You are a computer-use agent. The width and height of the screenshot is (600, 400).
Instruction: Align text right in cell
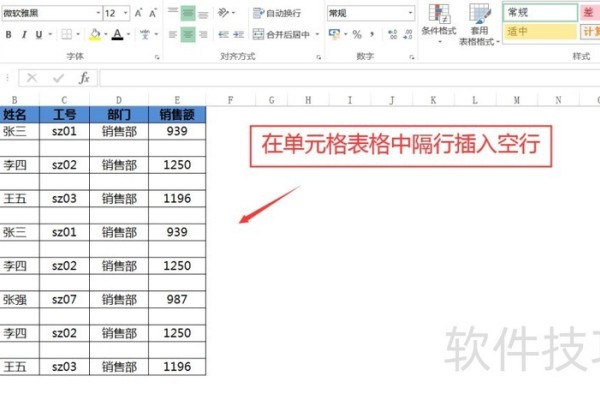coord(203,34)
